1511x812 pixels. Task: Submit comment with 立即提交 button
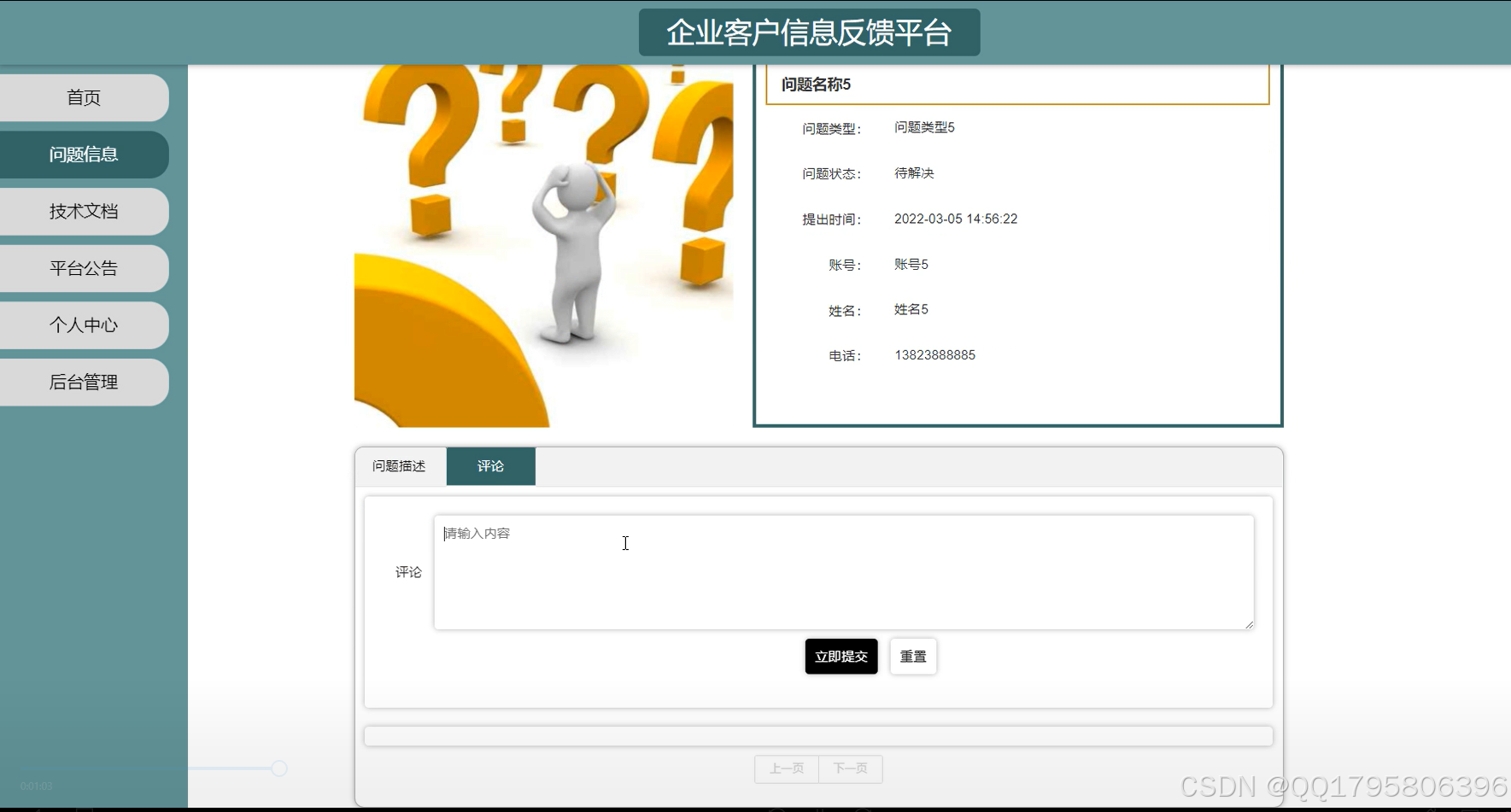tap(840, 656)
